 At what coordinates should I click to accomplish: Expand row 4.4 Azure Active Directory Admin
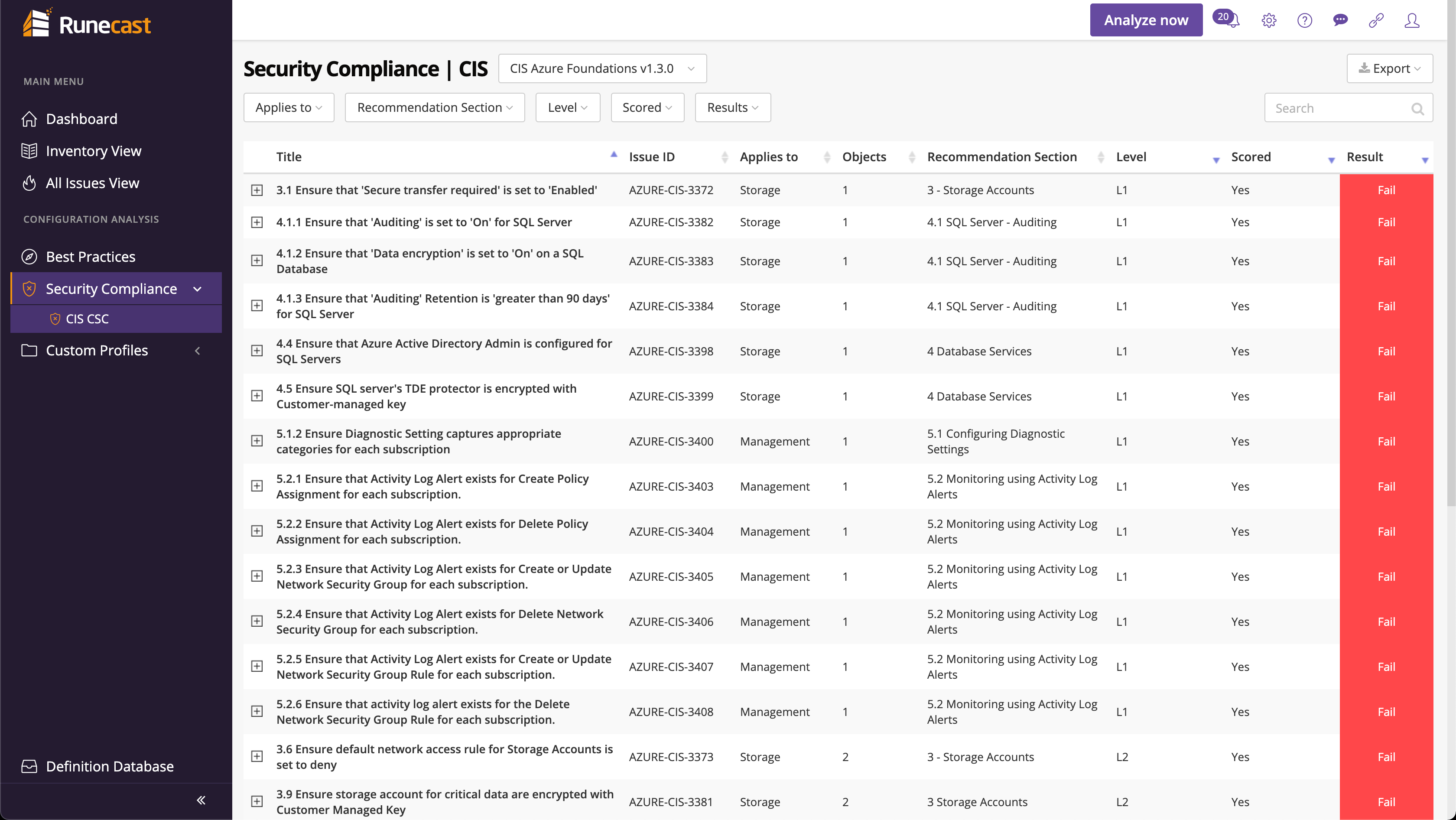coord(257,351)
